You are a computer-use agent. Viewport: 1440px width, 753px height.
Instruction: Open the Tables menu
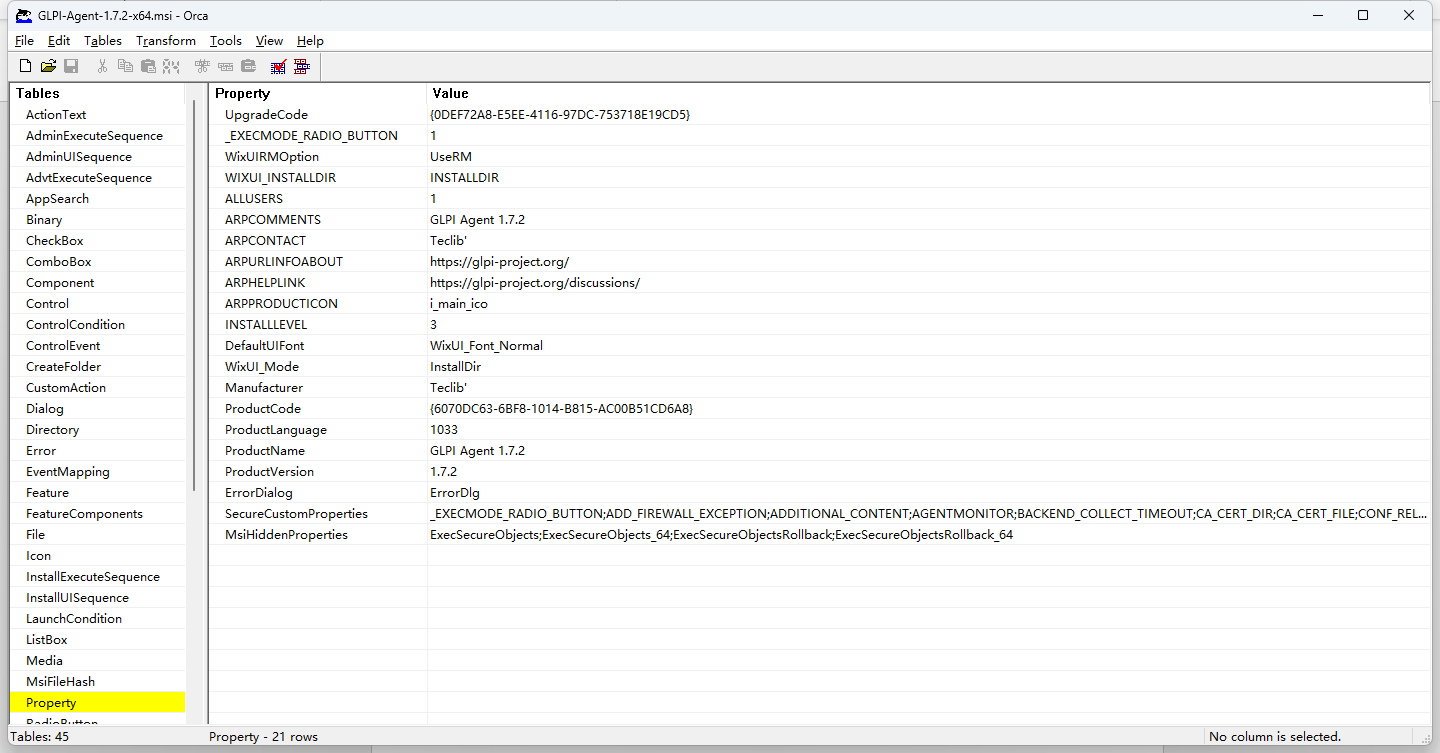(x=102, y=41)
